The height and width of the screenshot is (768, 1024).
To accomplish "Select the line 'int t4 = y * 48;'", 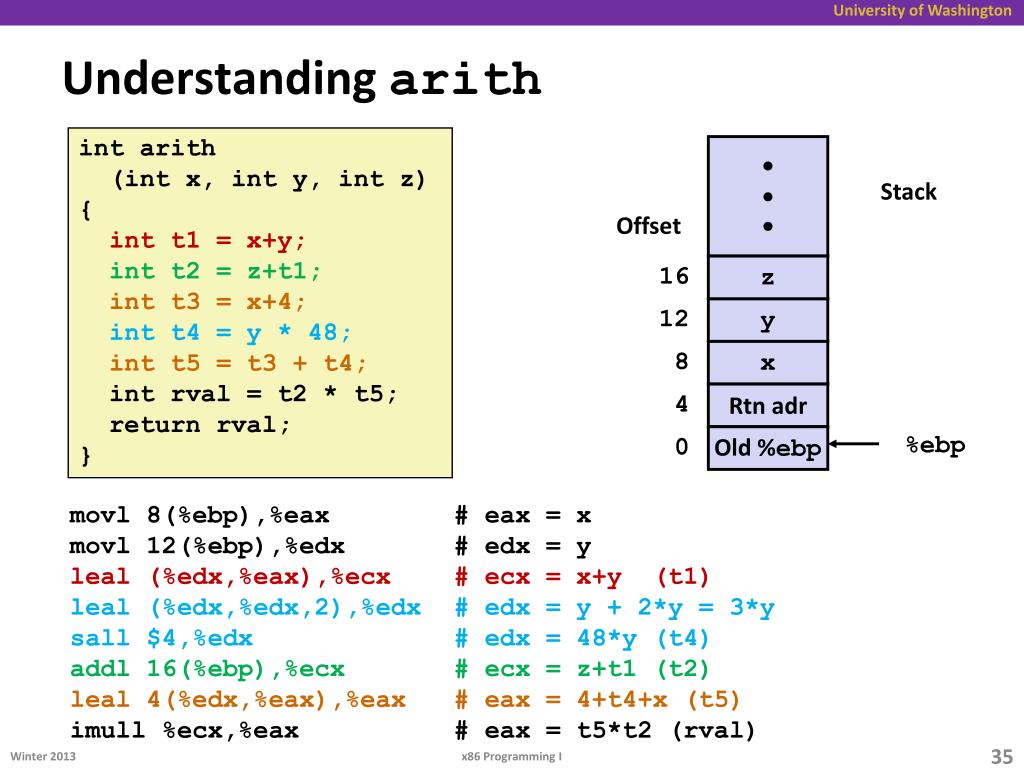I will [x=230, y=332].
